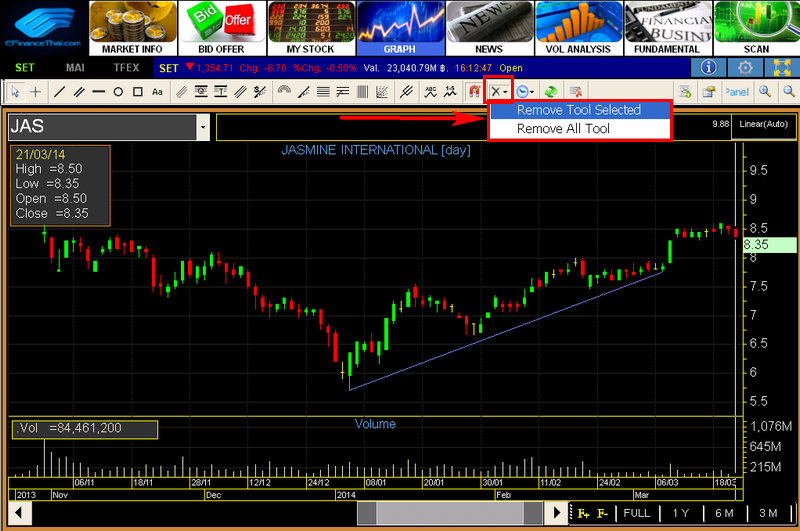Select the ellipse drawing tool
The width and height of the screenshot is (800, 531).
point(117,91)
